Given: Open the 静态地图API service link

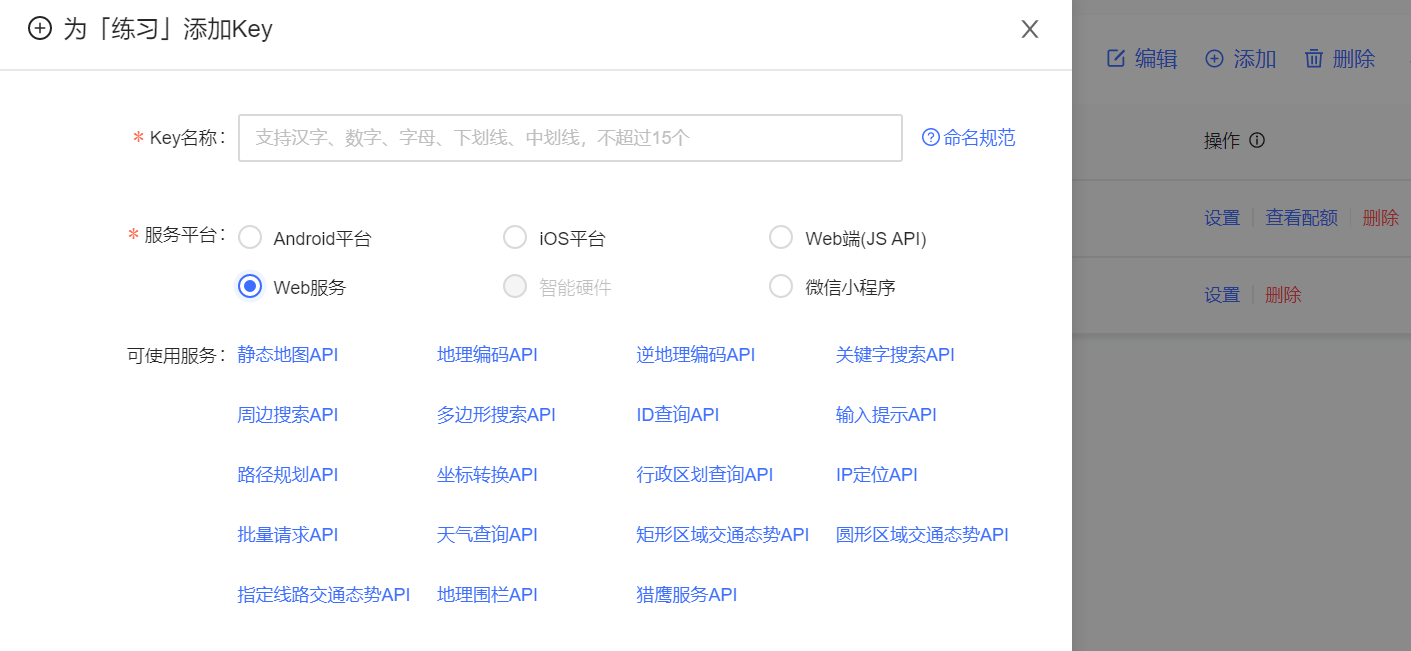Looking at the screenshot, I should (x=287, y=354).
